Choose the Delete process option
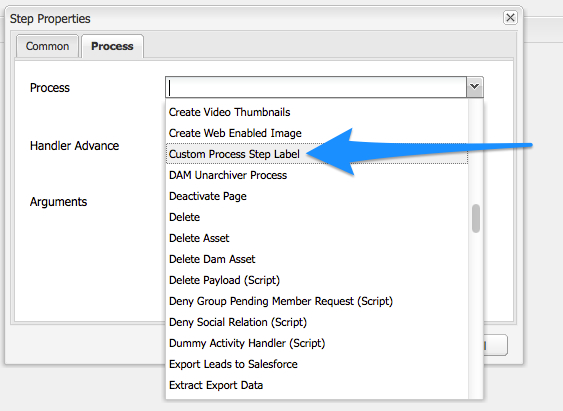563x411 pixels. coord(317,217)
